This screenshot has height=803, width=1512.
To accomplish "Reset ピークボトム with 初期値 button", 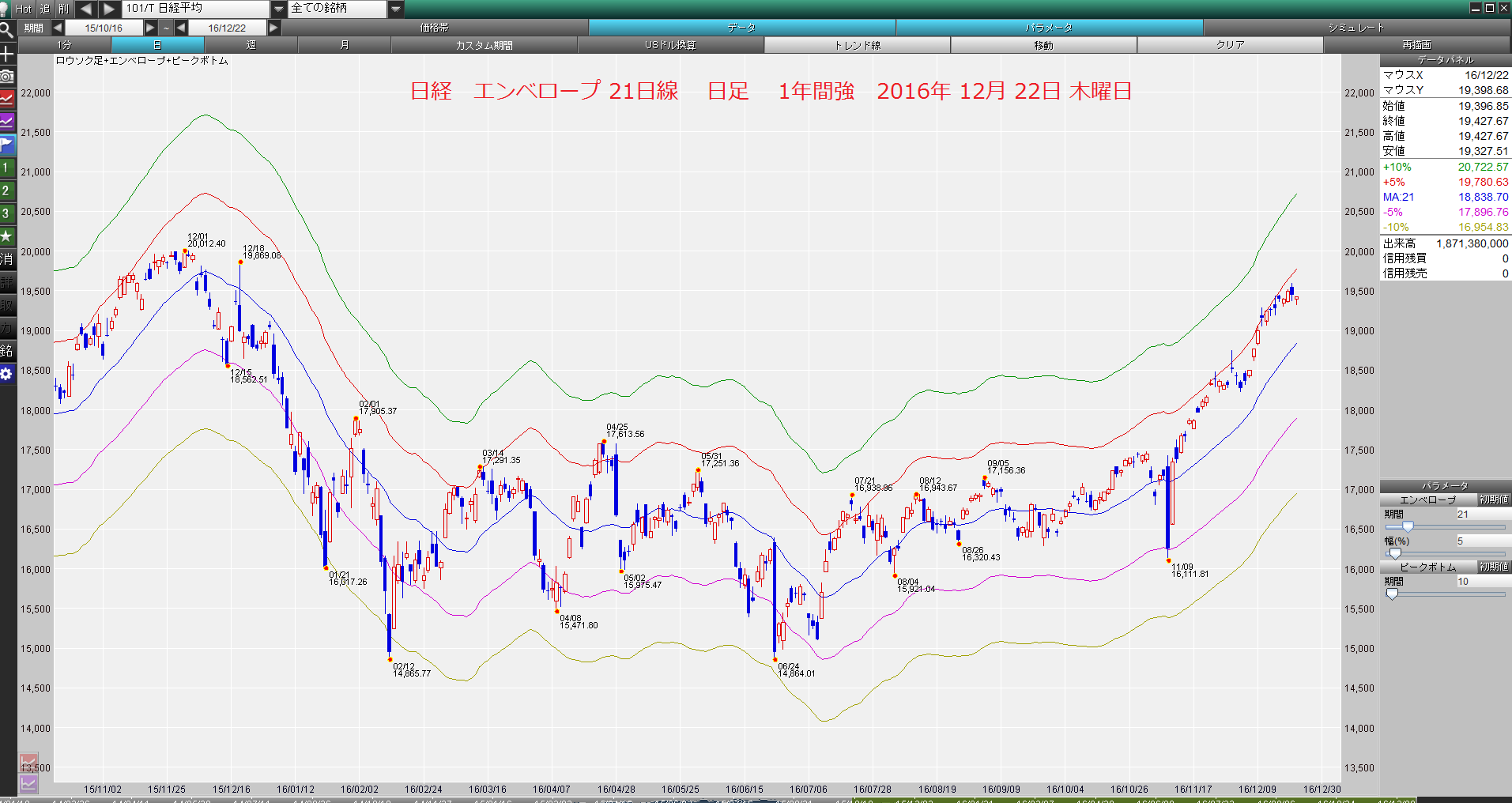I will [x=1494, y=567].
